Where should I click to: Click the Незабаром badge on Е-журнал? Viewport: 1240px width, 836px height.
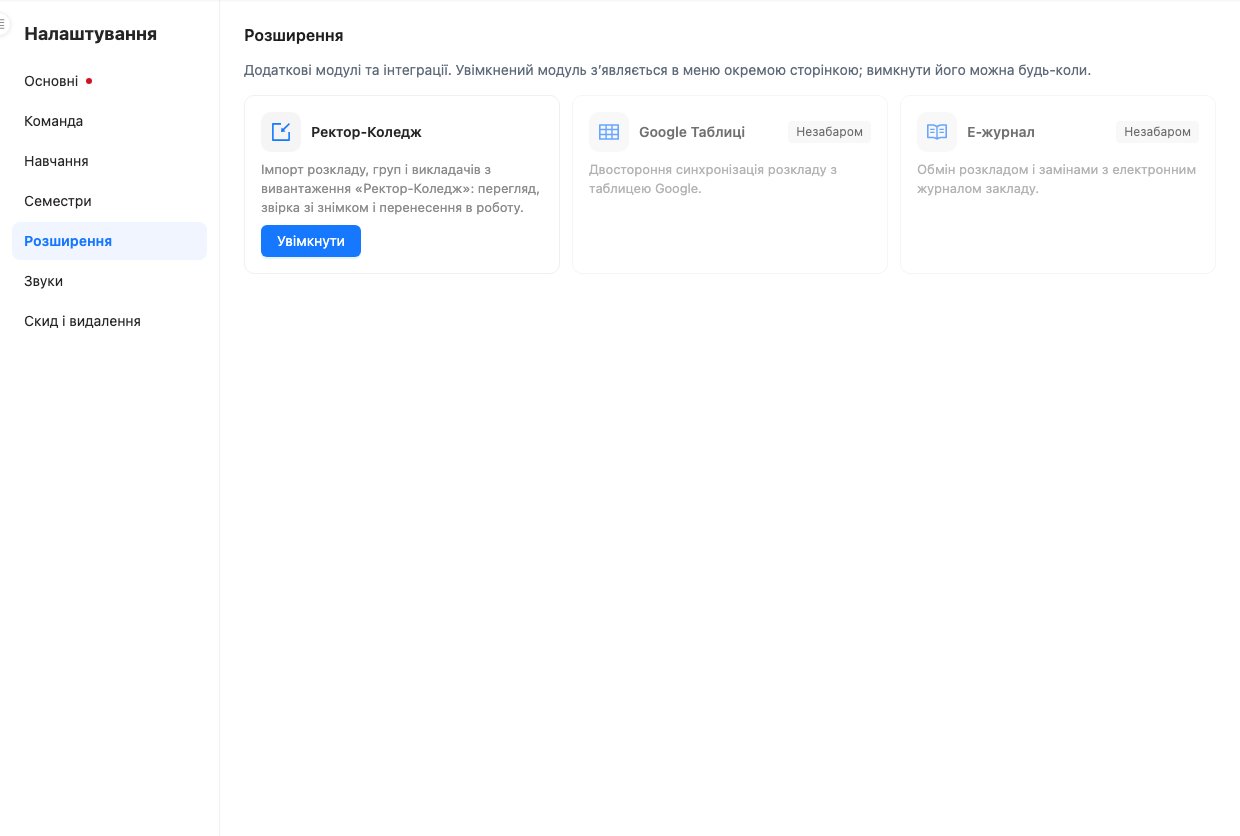pyautogui.click(x=1157, y=132)
